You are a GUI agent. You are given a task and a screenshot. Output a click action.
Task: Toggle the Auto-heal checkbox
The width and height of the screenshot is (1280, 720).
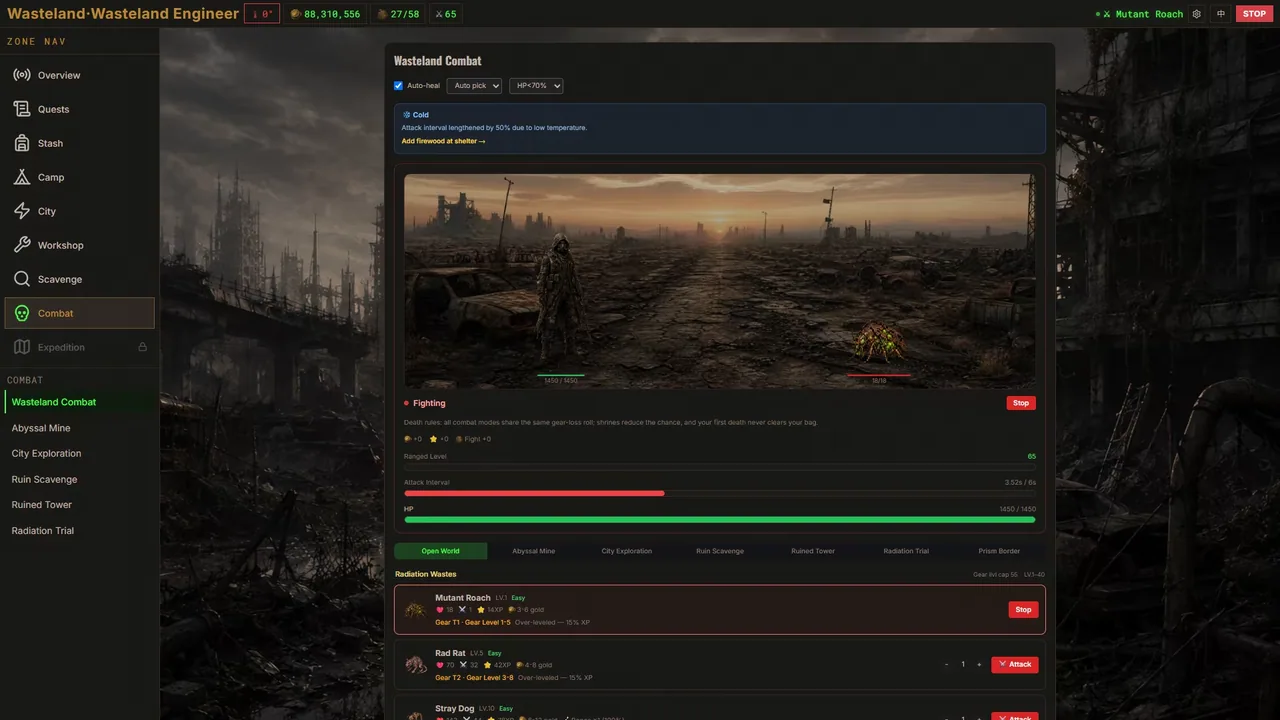click(x=398, y=86)
